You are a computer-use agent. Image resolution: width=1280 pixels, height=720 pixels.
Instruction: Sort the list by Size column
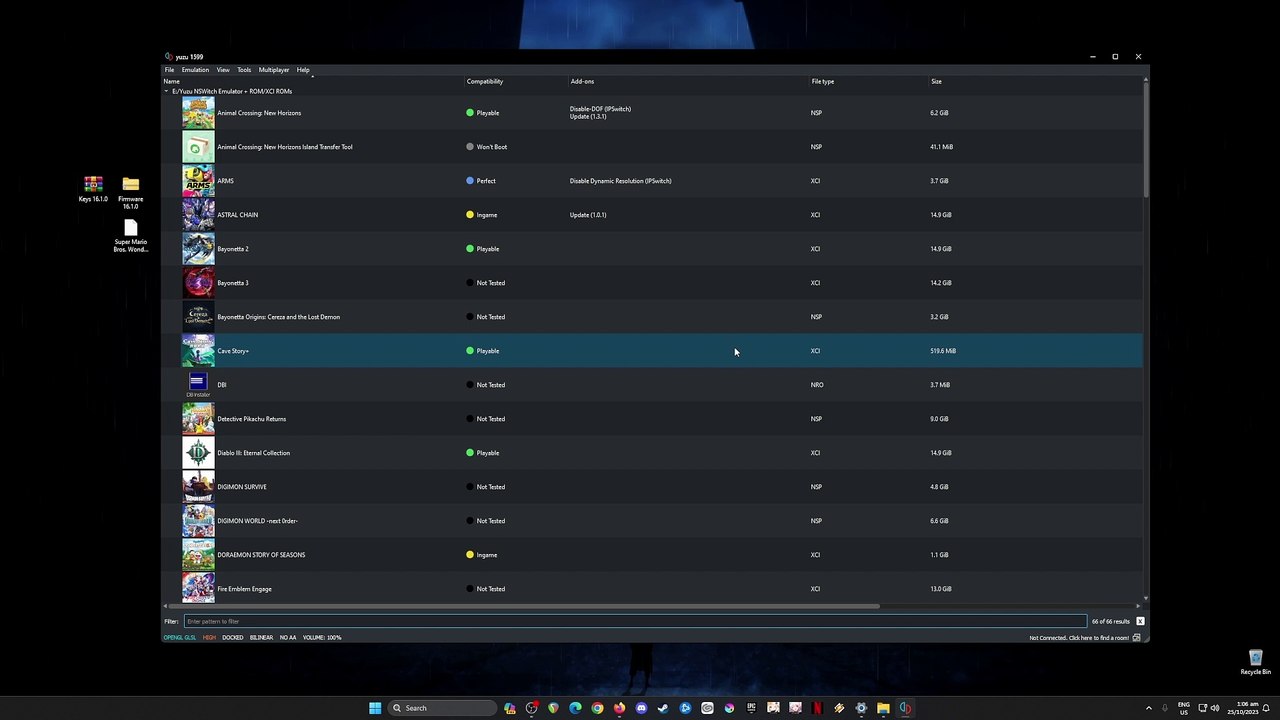click(936, 81)
